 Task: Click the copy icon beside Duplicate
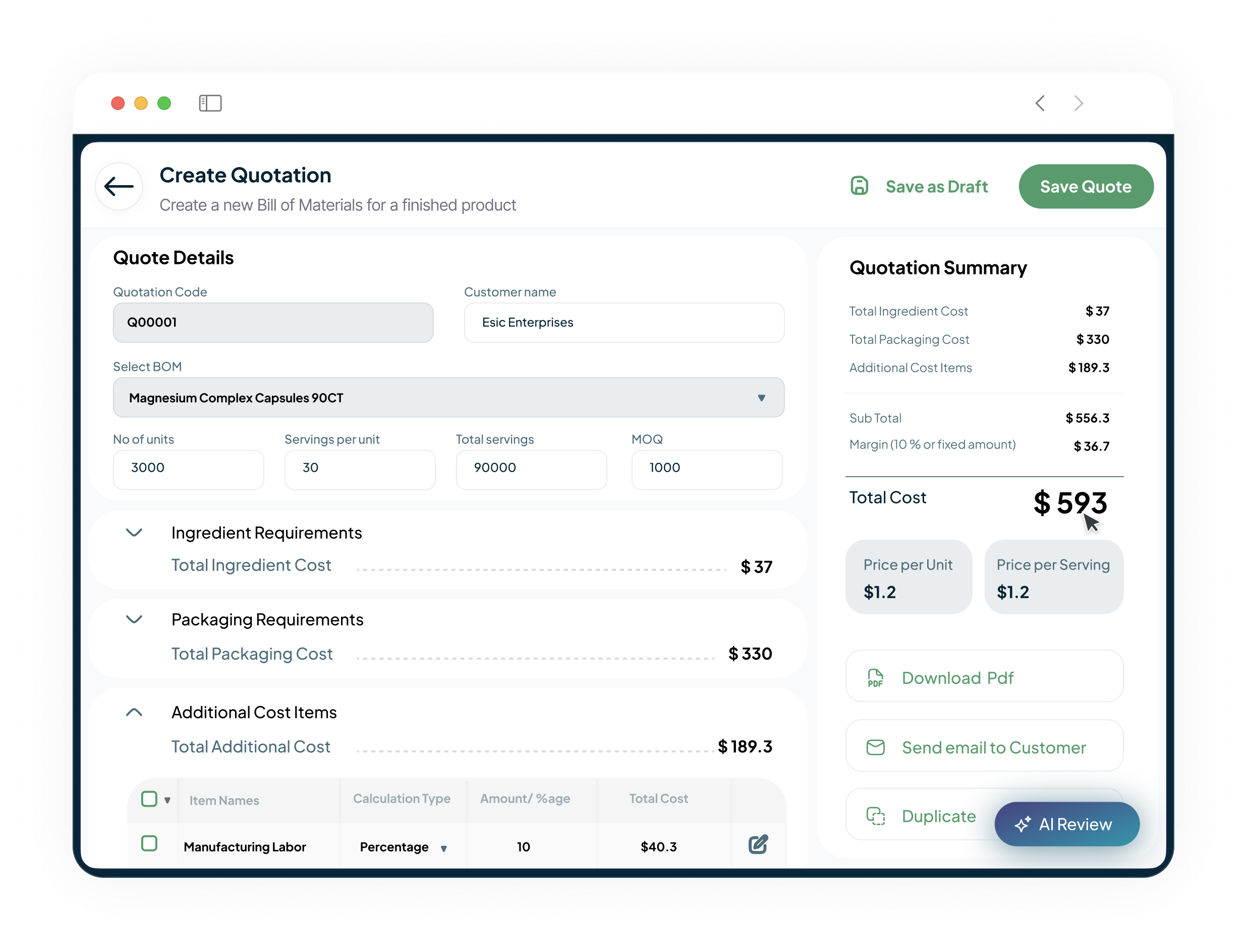[x=876, y=816]
